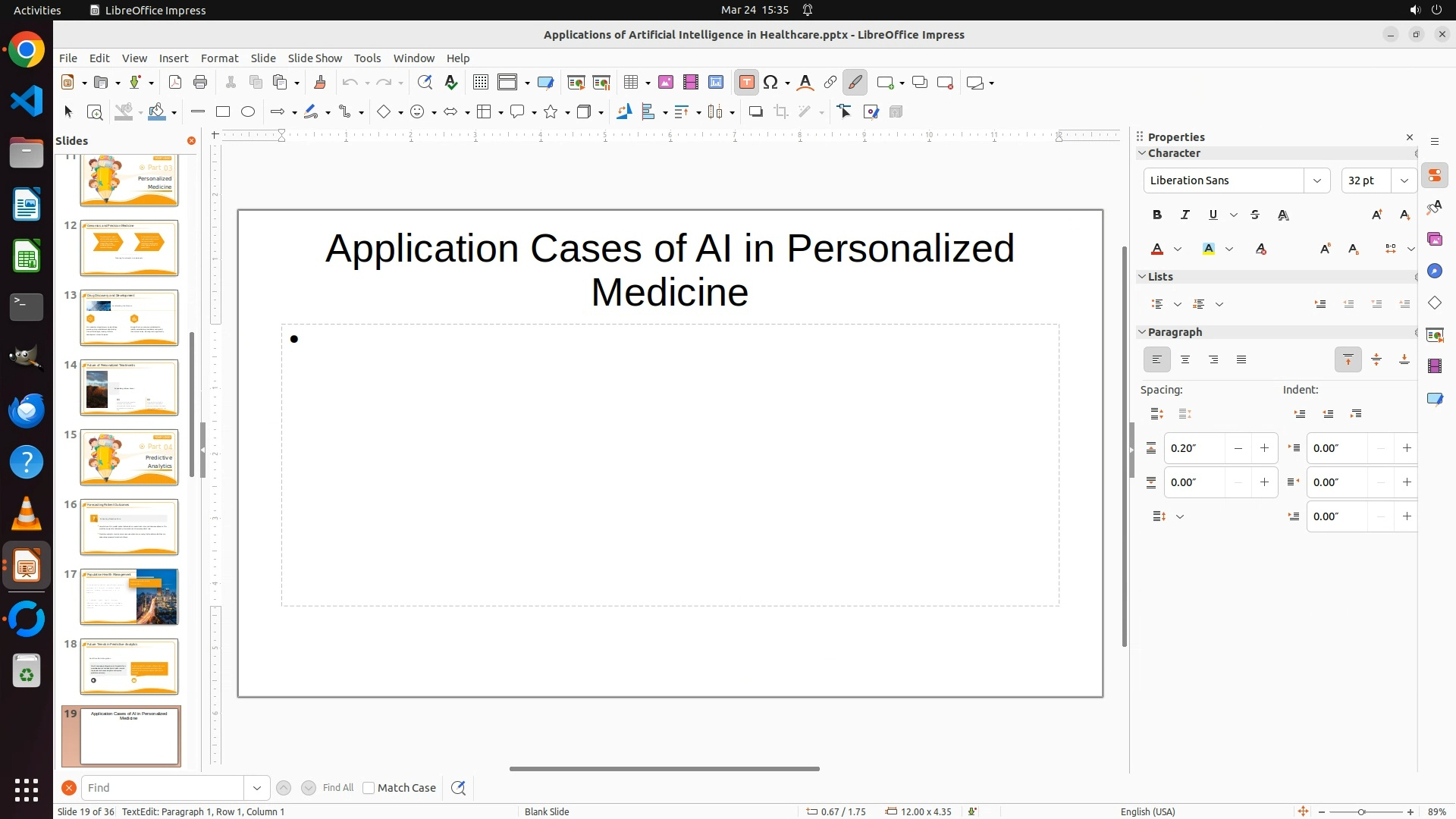Viewport: 1456px width, 819px height.
Task: Toggle Bold formatting in sidebar
Action: [1156, 215]
